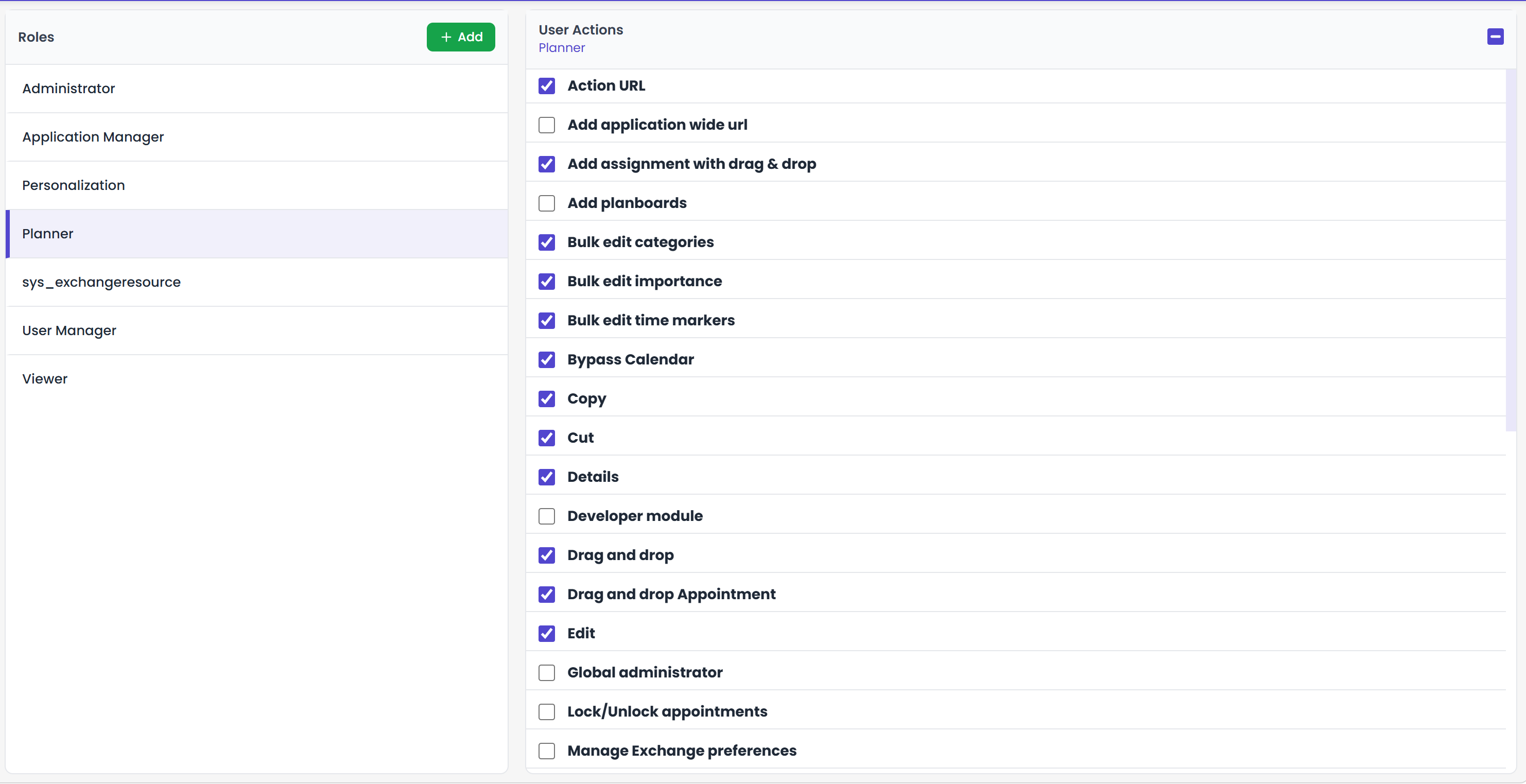Click the User Actions list scrollbar
Image resolution: width=1526 pixels, height=784 pixels.
pos(1511,250)
